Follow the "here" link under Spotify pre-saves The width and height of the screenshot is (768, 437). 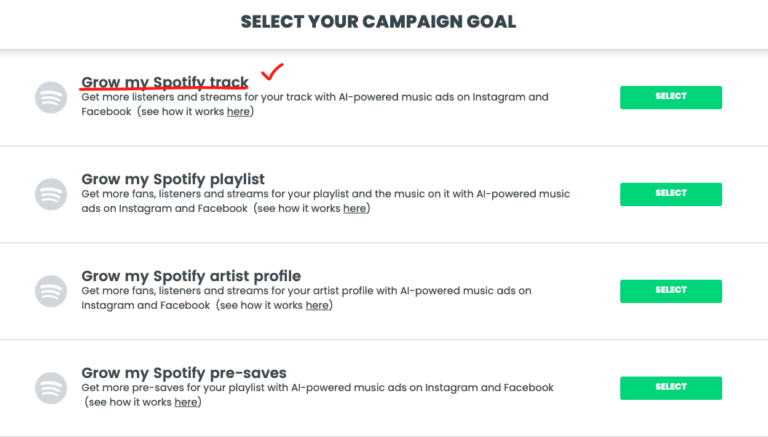coord(186,403)
